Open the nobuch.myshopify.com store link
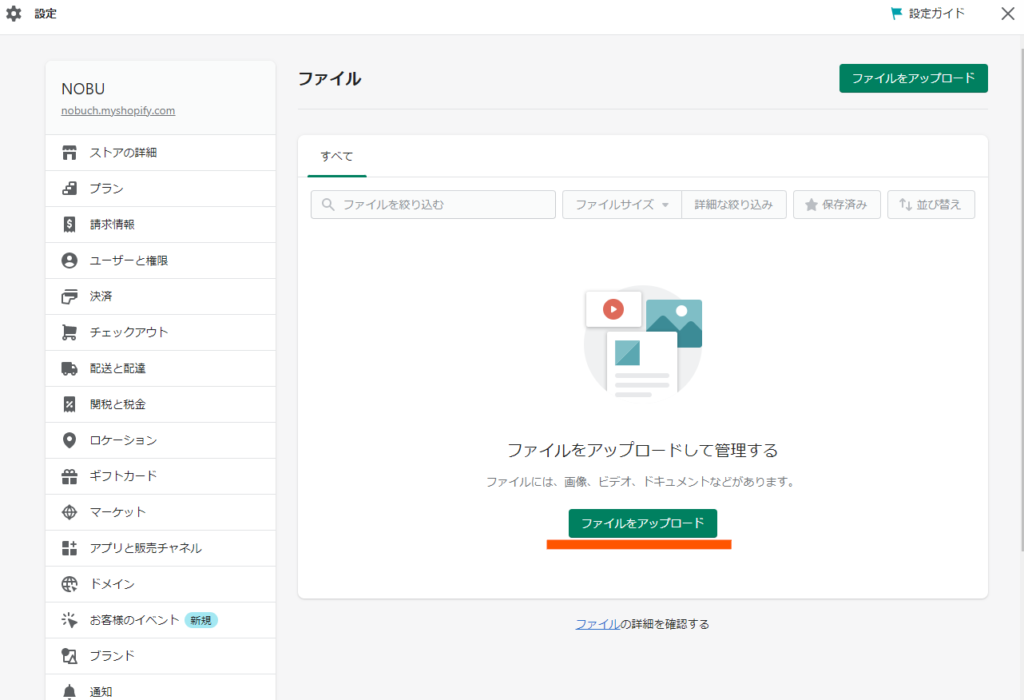This screenshot has height=700, width=1024. click(118, 111)
